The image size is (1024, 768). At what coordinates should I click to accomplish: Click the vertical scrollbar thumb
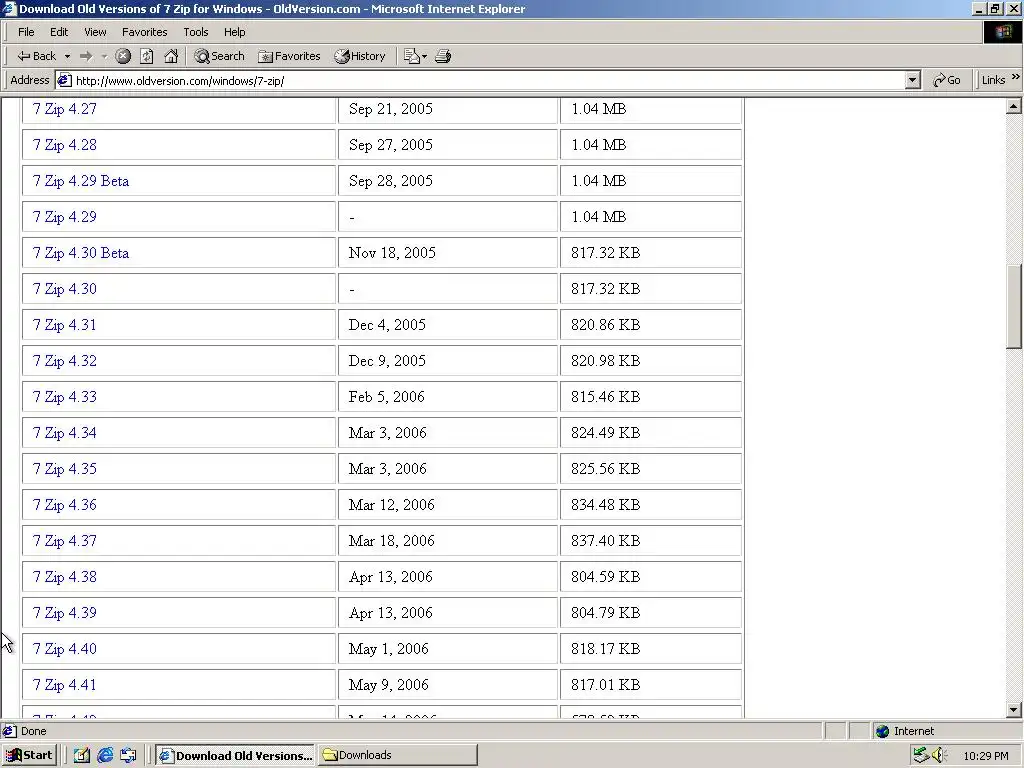point(1014,307)
